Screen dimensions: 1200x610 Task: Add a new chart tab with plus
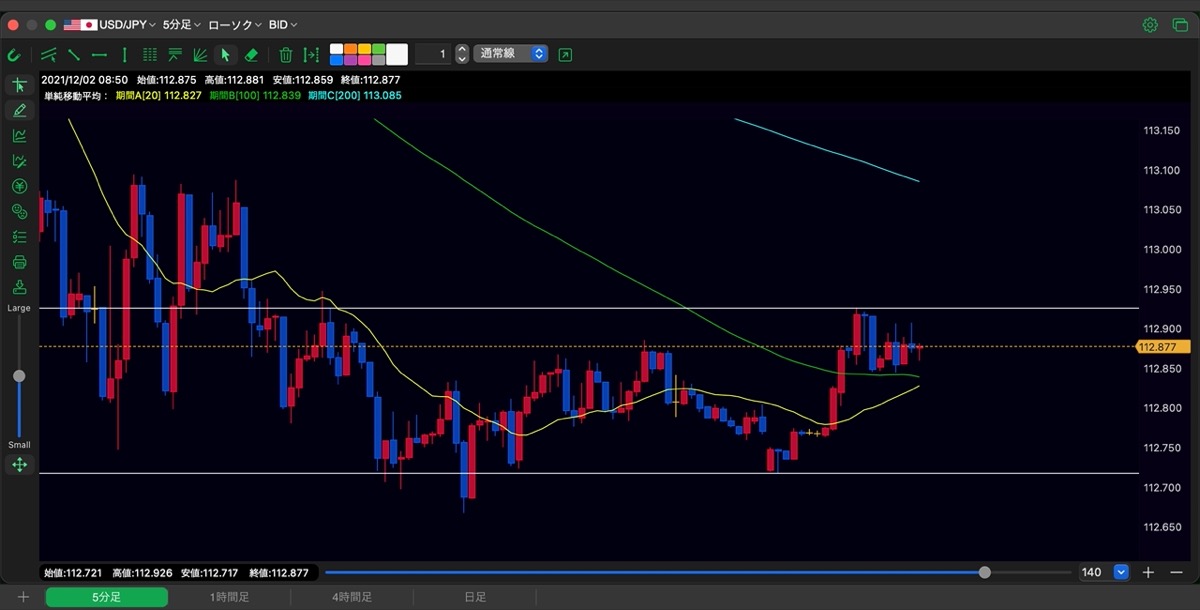(x=23, y=597)
